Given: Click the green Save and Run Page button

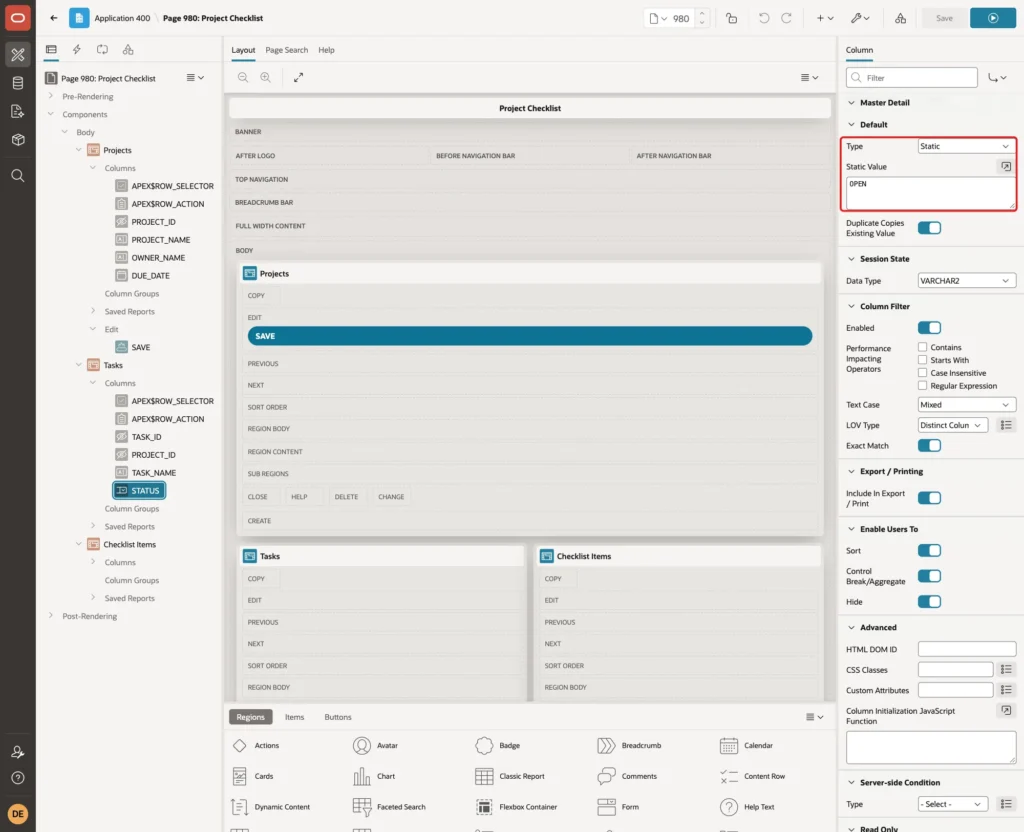Looking at the screenshot, I should coord(993,18).
